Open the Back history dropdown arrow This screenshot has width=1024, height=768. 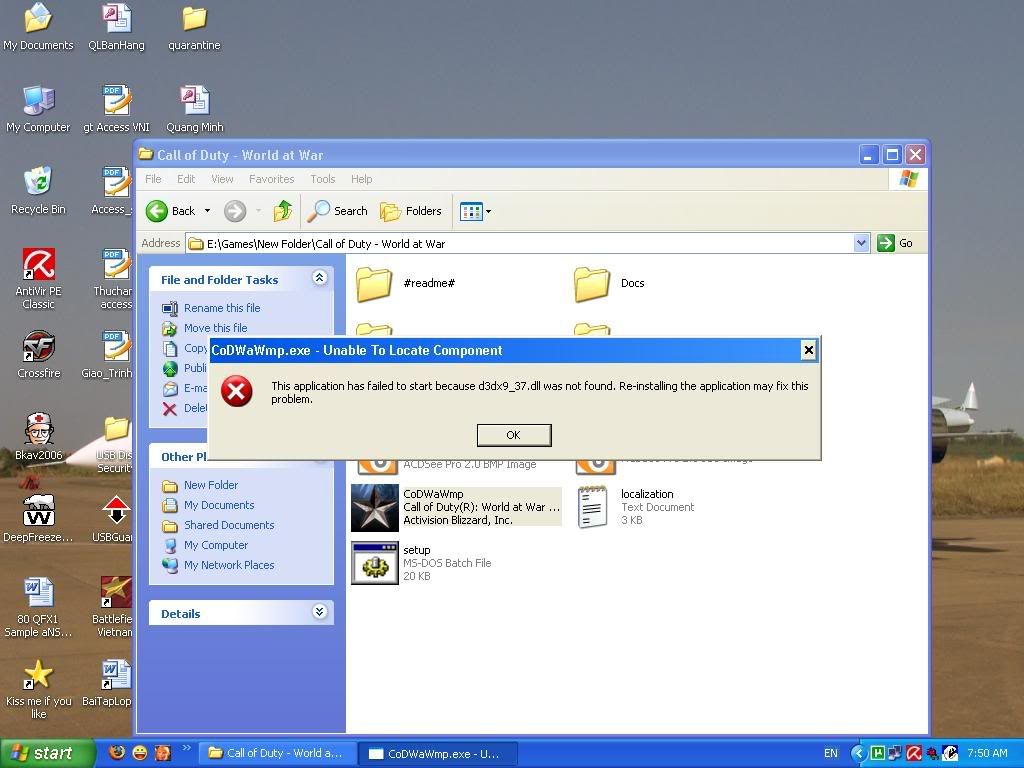[x=208, y=211]
